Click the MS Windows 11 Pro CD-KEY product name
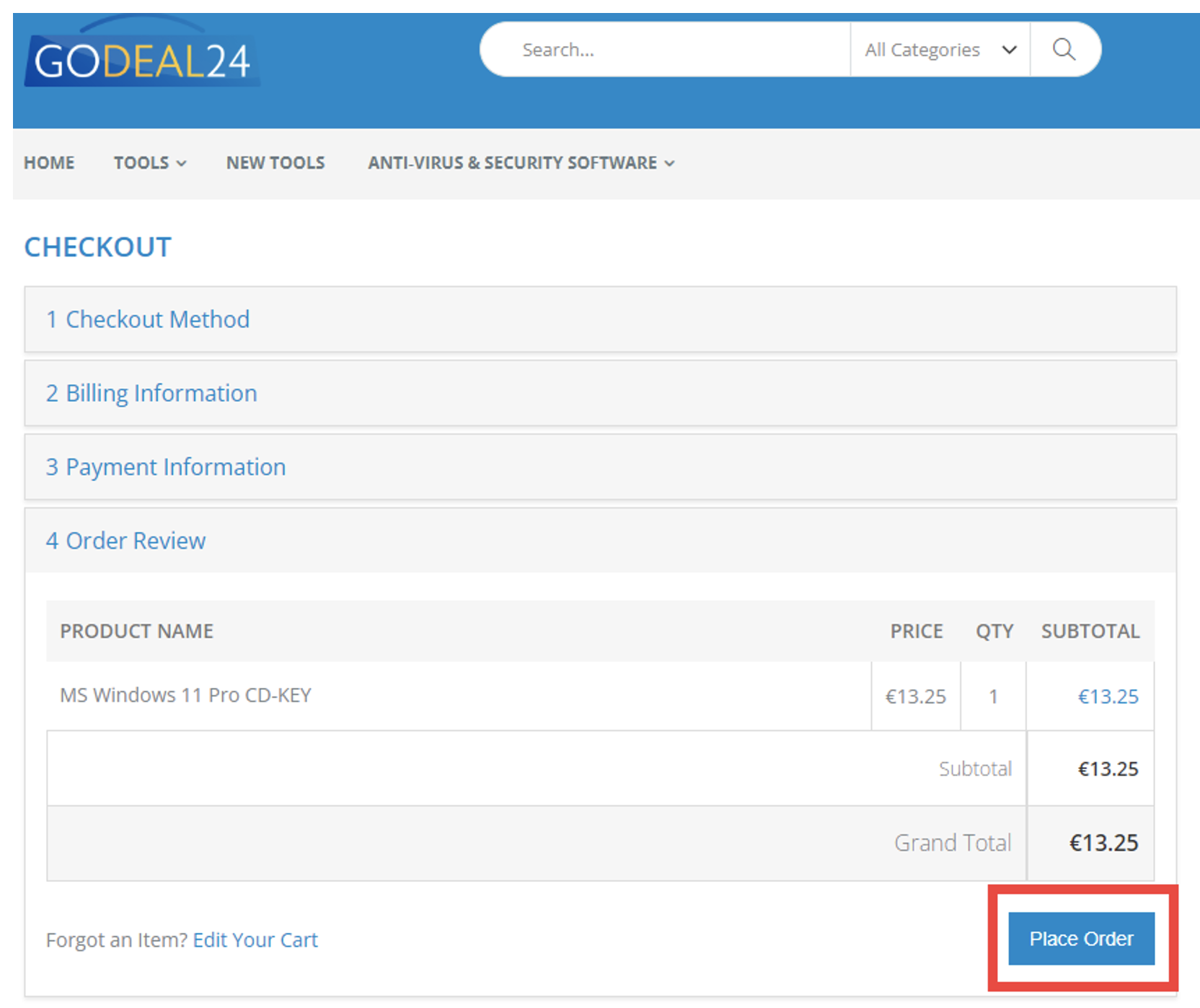Screen dimensions: 1200x1008 [185, 695]
